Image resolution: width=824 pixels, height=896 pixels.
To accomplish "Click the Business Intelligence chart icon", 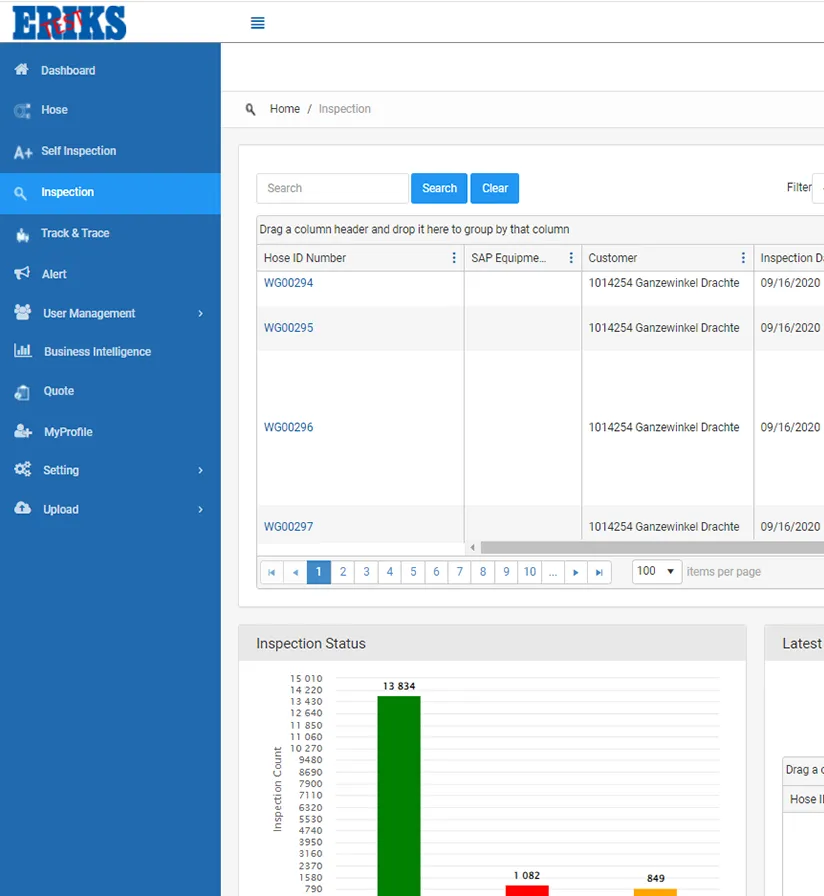I will point(22,351).
